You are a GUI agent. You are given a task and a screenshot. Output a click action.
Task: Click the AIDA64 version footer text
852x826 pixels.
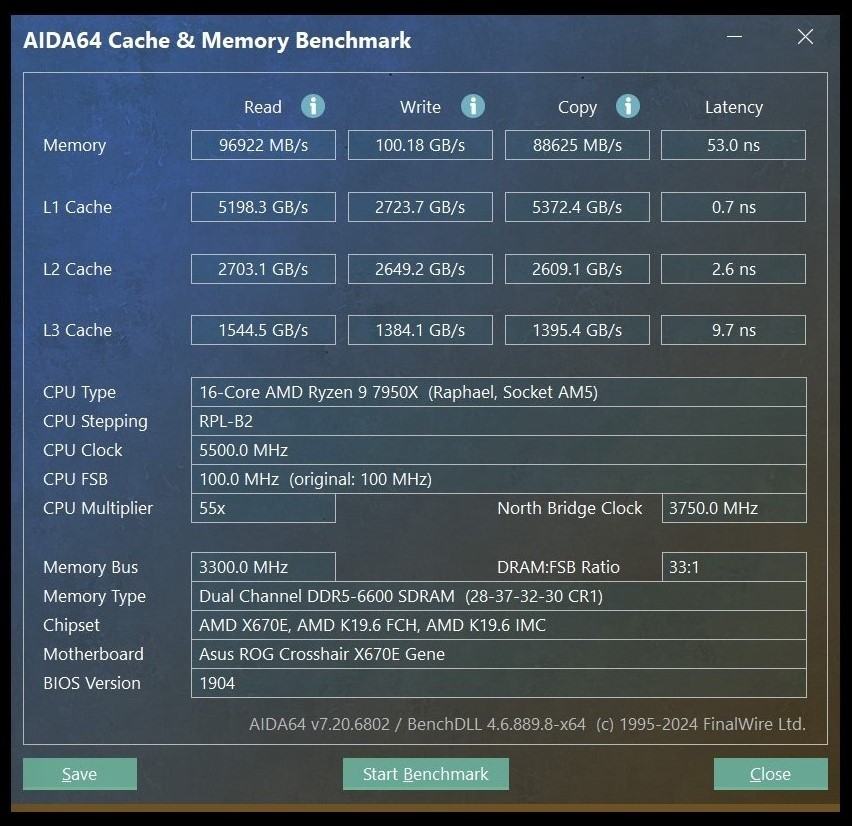tap(527, 724)
